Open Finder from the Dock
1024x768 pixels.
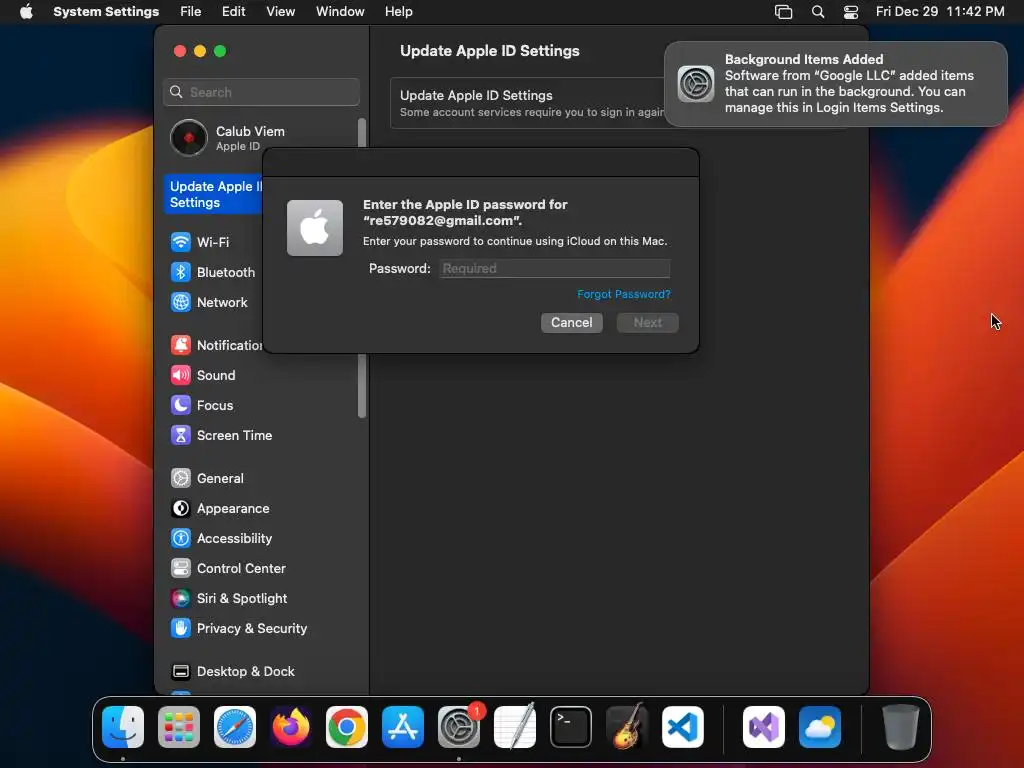pos(123,727)
